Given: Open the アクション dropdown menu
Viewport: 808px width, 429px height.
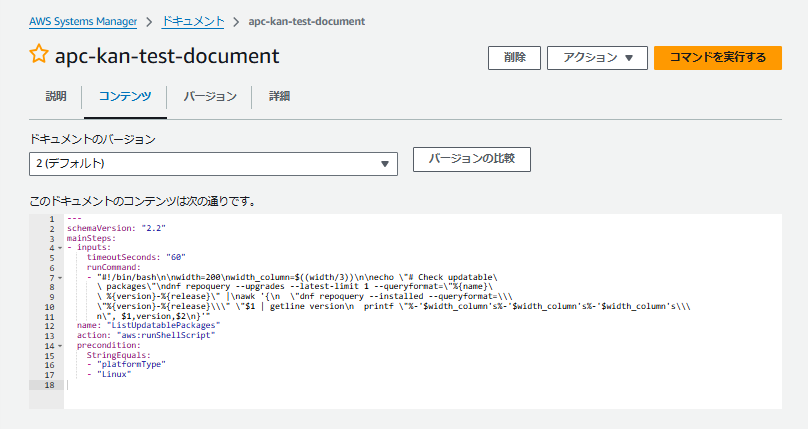Looking at the screenshot, I should tap(597, 58).
